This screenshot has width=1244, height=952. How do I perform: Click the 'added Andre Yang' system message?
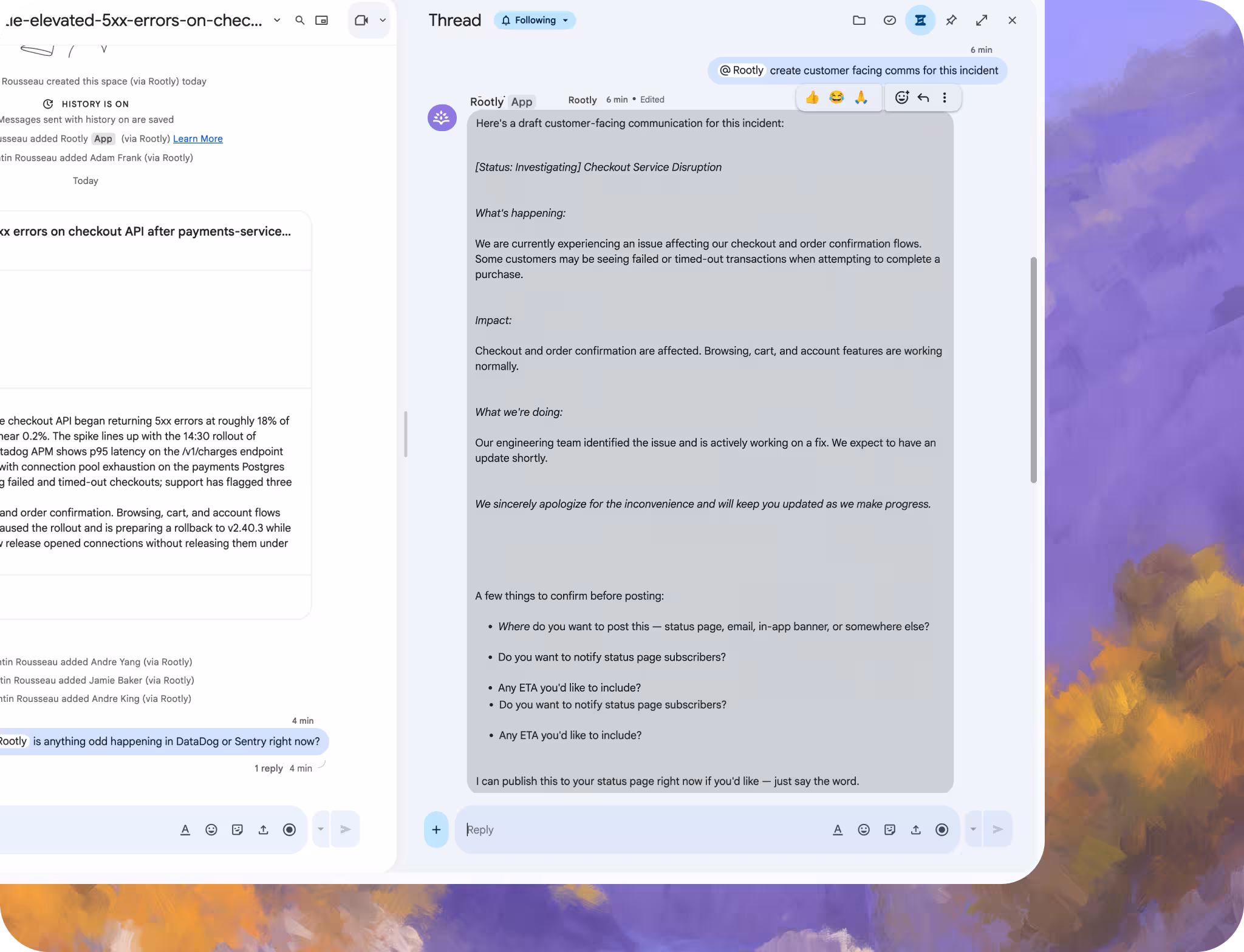[x=96, y=662]
